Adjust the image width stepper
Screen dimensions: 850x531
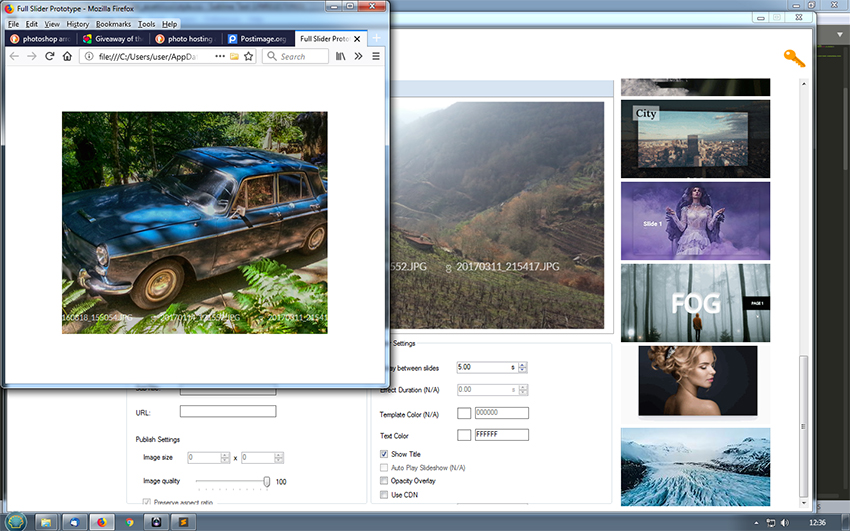point(225,457)
